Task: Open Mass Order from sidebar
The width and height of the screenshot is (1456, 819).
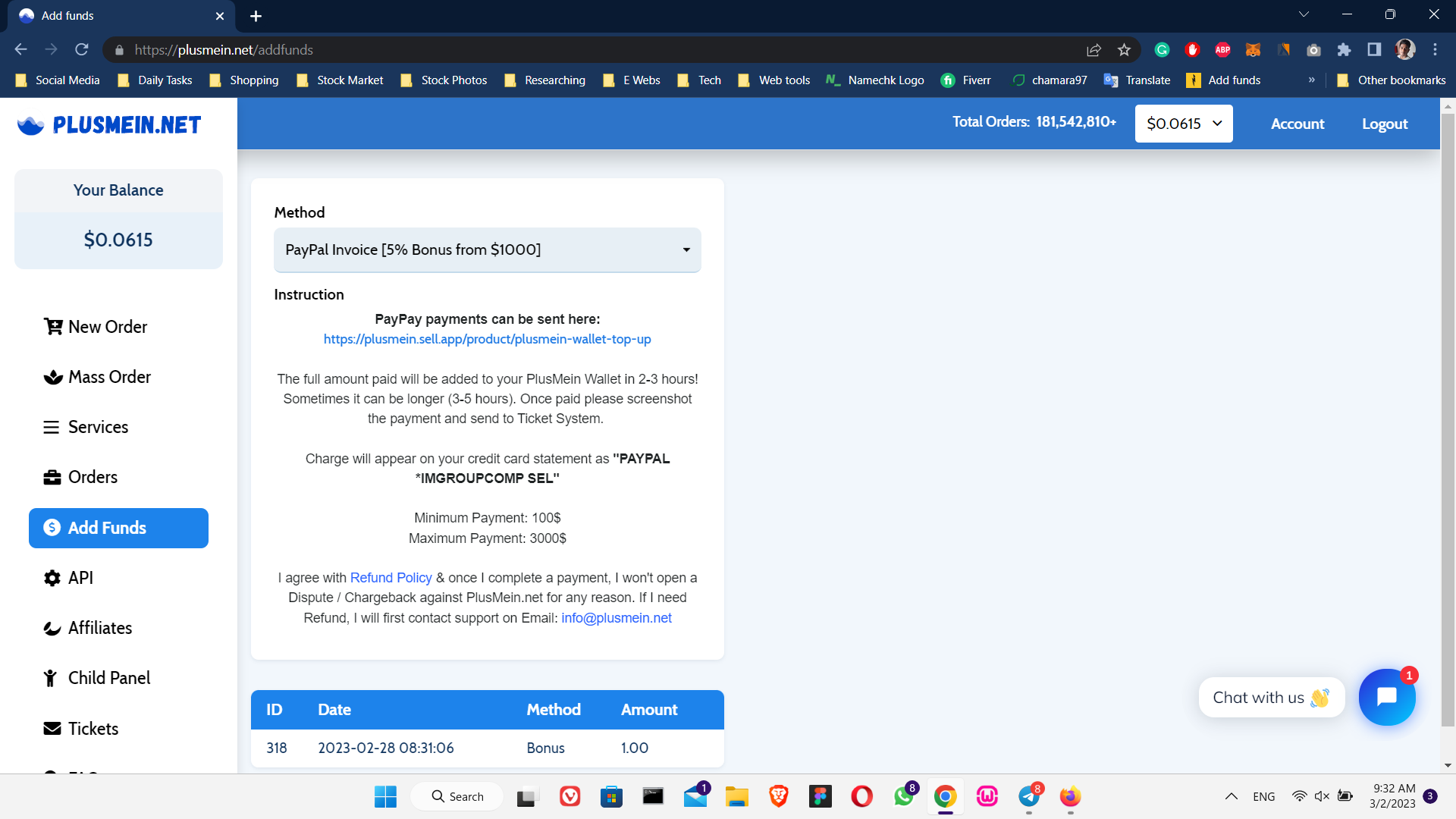Action: click(x=97, y=377)
